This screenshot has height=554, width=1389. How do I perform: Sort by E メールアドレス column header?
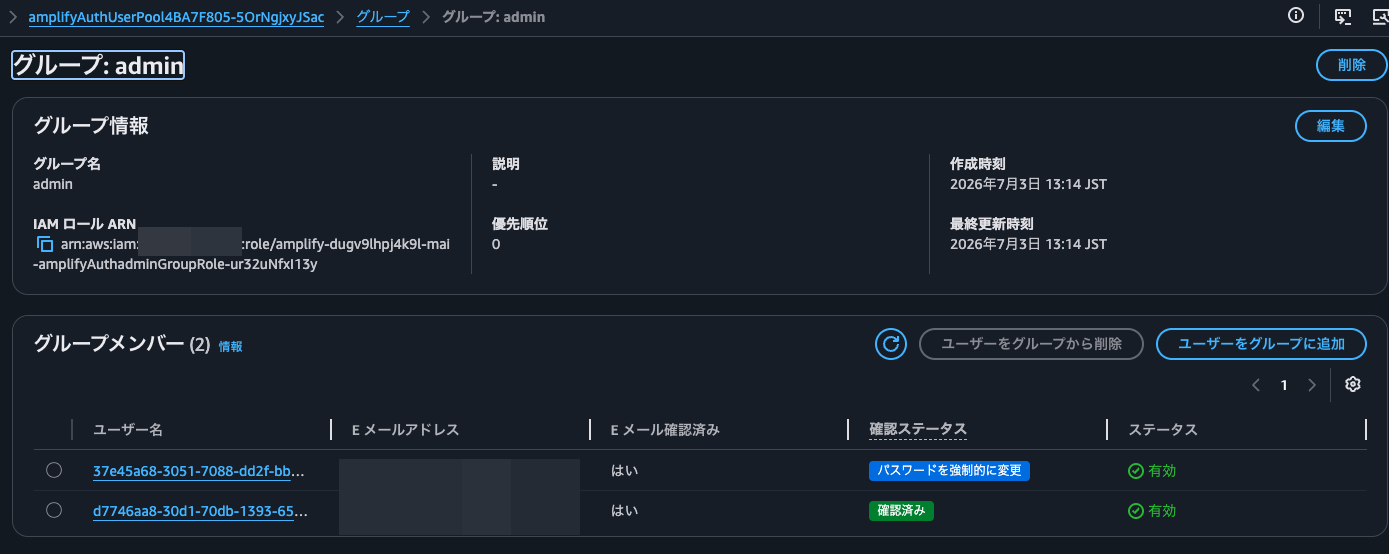pos(405,430)
